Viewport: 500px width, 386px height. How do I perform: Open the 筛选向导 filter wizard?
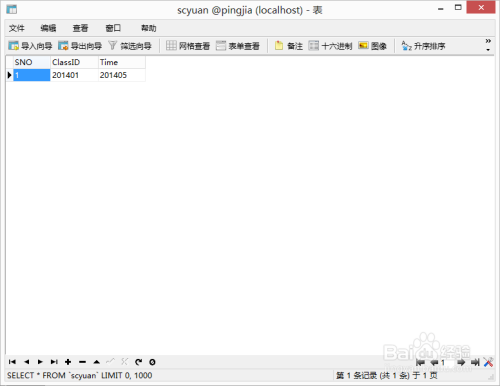click(x=130, y=46)
